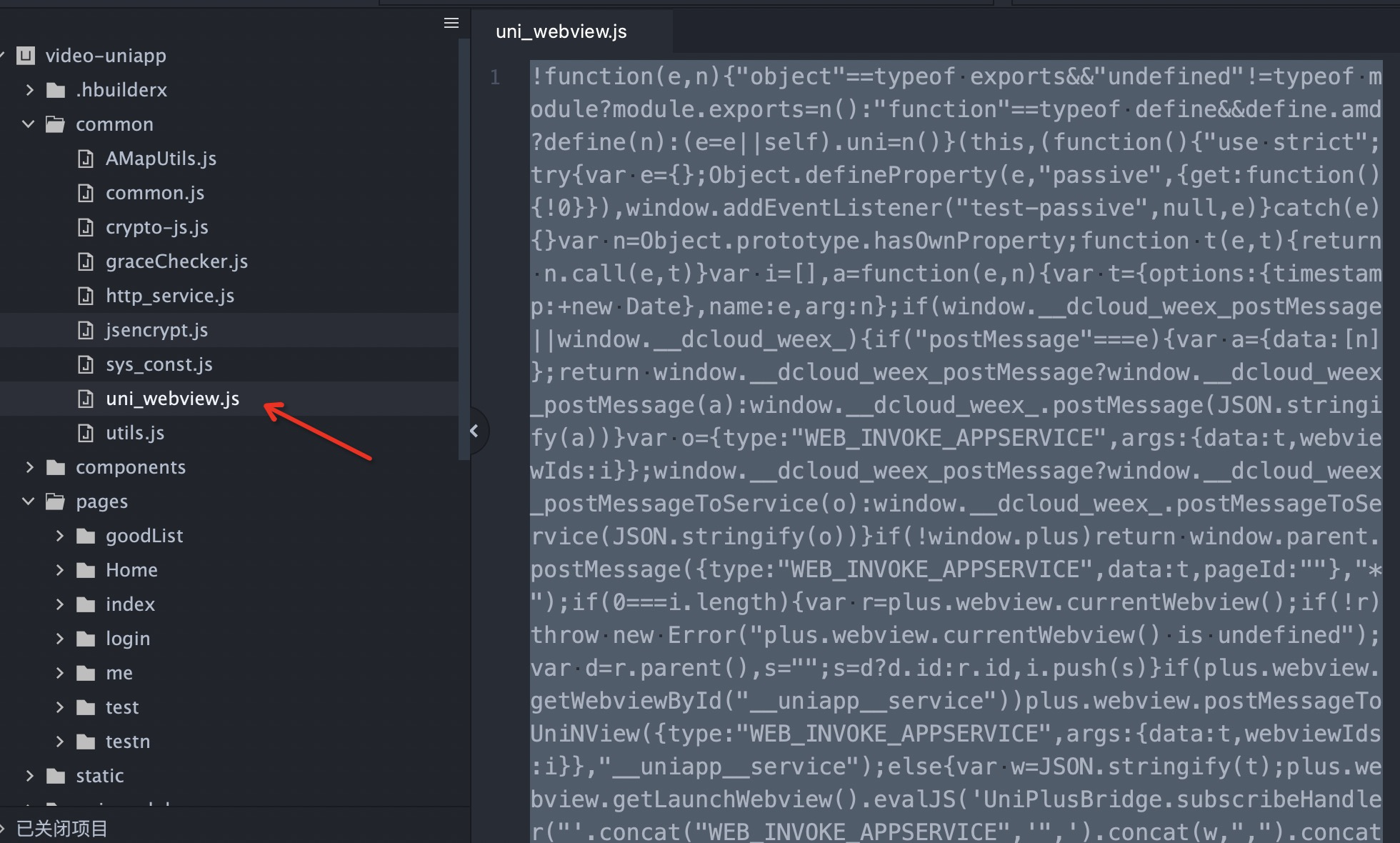Click the file icon next to AMapUtils.js

(86, 159)
